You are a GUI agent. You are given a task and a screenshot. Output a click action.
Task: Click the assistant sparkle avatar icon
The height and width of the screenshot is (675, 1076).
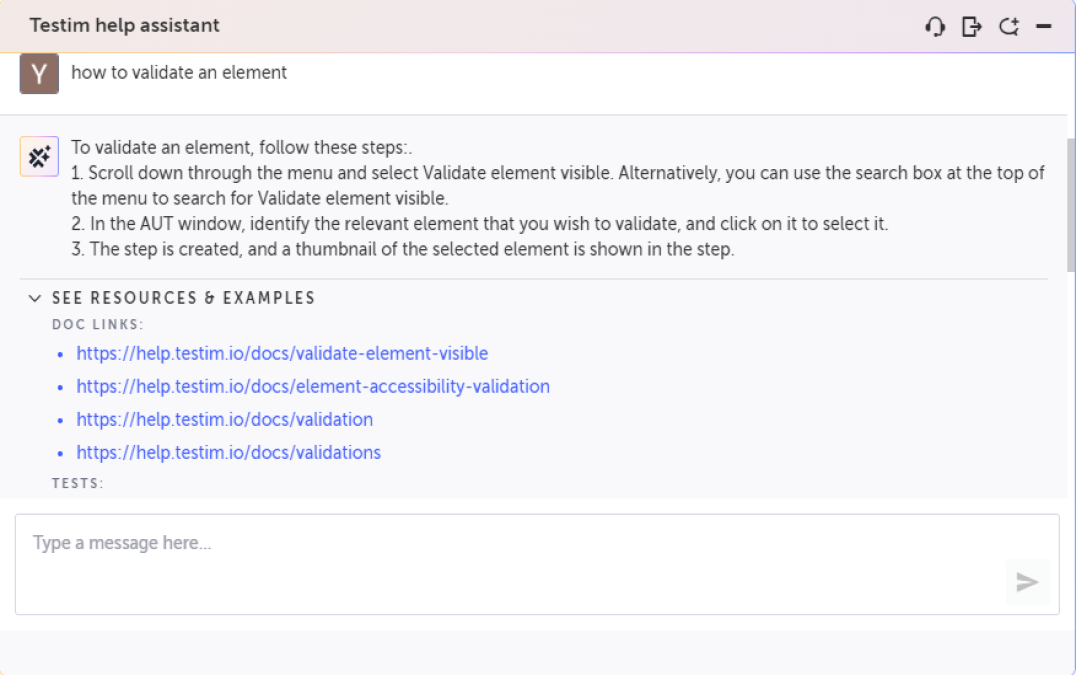39,157
